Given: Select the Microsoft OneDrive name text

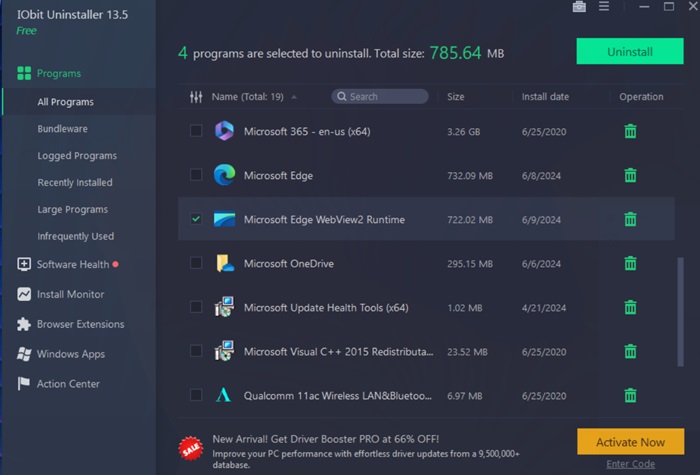Looking at the screenshot, I should (289, 263).
